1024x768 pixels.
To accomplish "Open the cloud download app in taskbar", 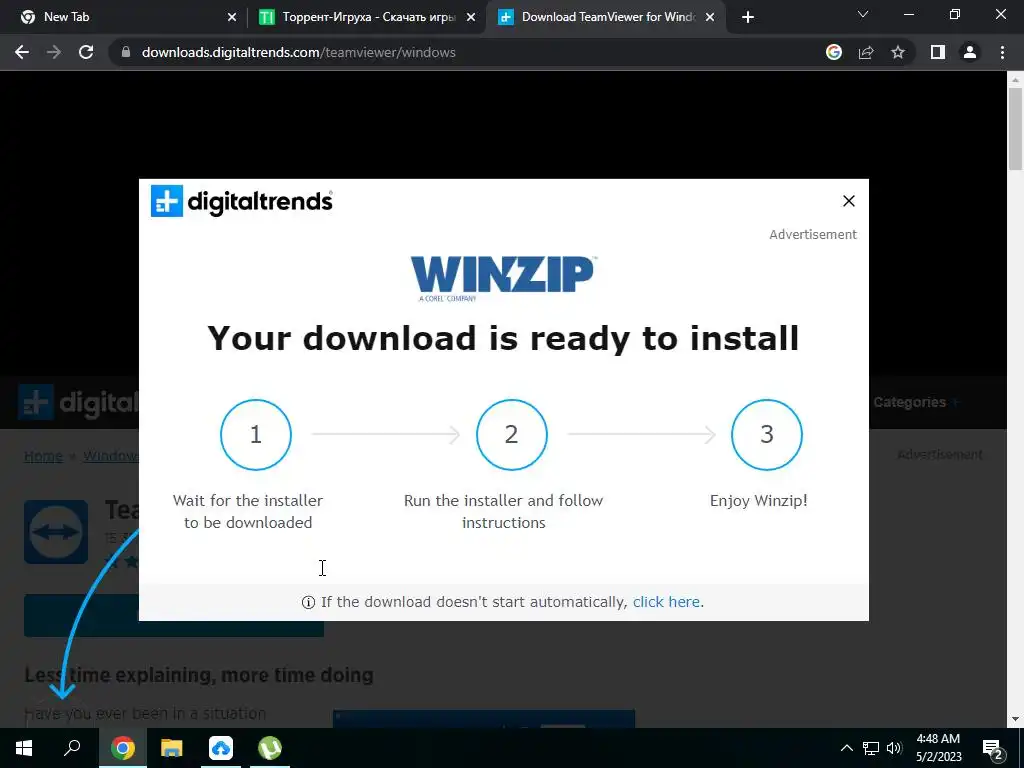I will click(221, 748).
